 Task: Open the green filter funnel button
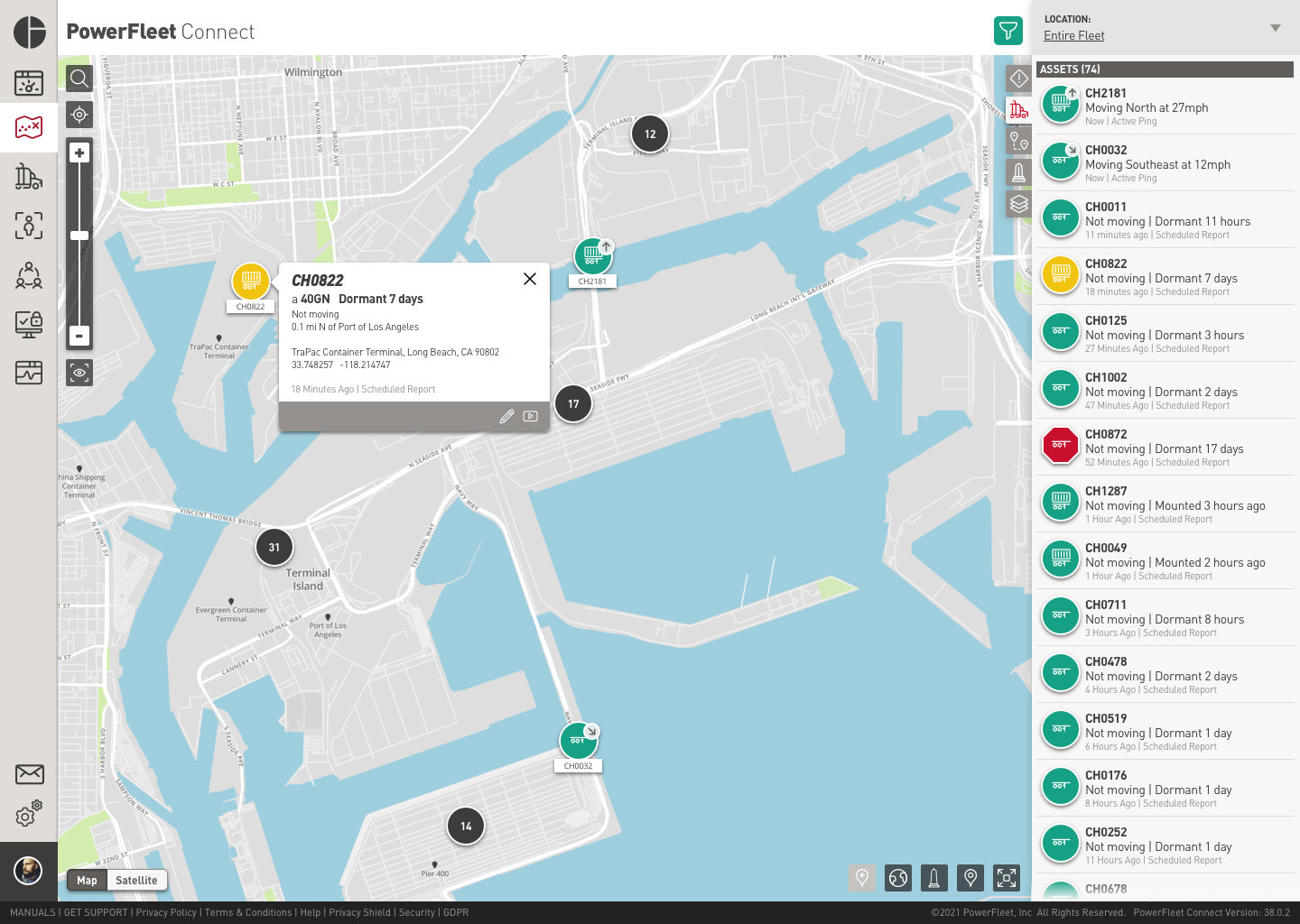point(1008,31)
